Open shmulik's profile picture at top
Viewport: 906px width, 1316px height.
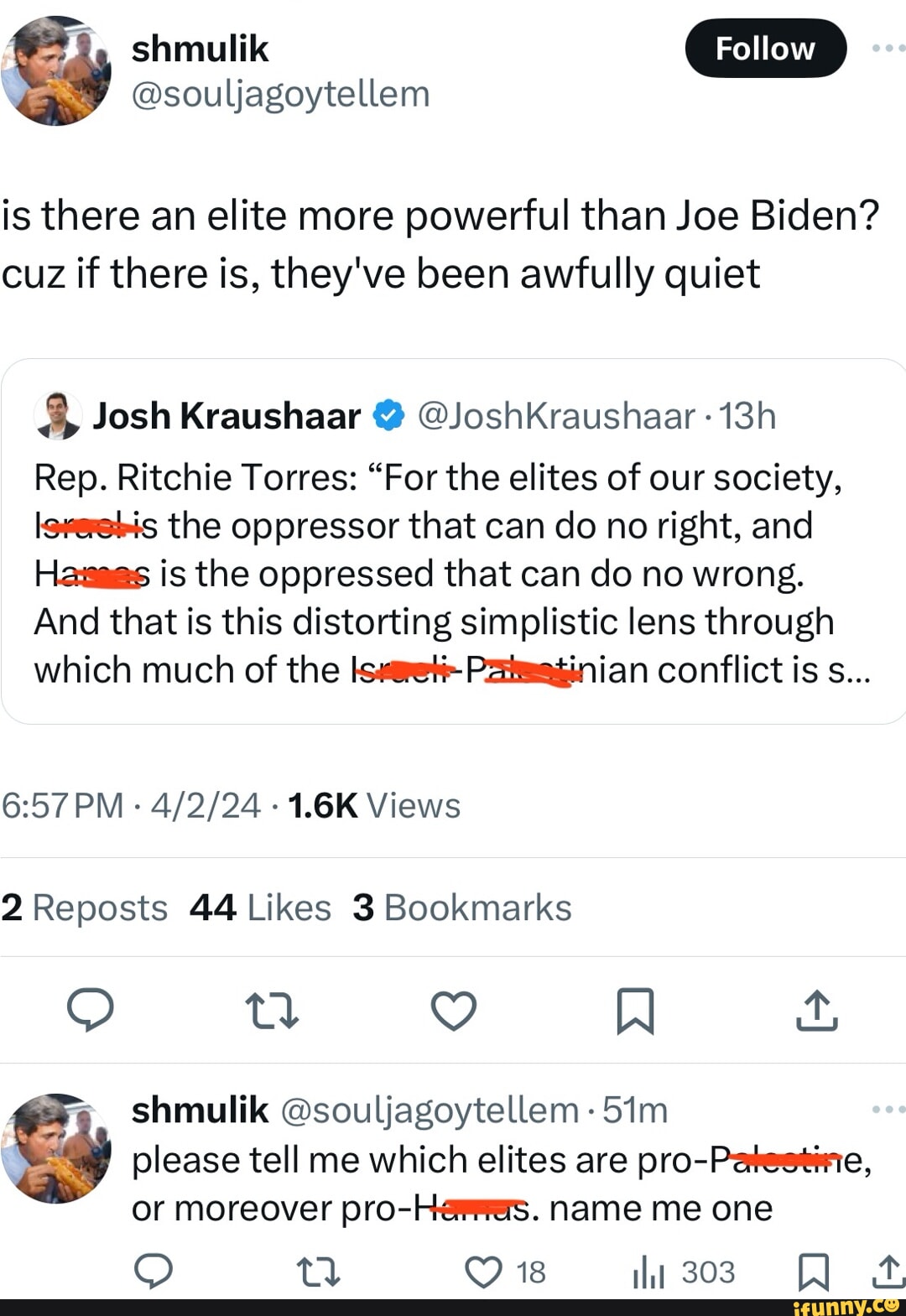click(x=56, y=70)
